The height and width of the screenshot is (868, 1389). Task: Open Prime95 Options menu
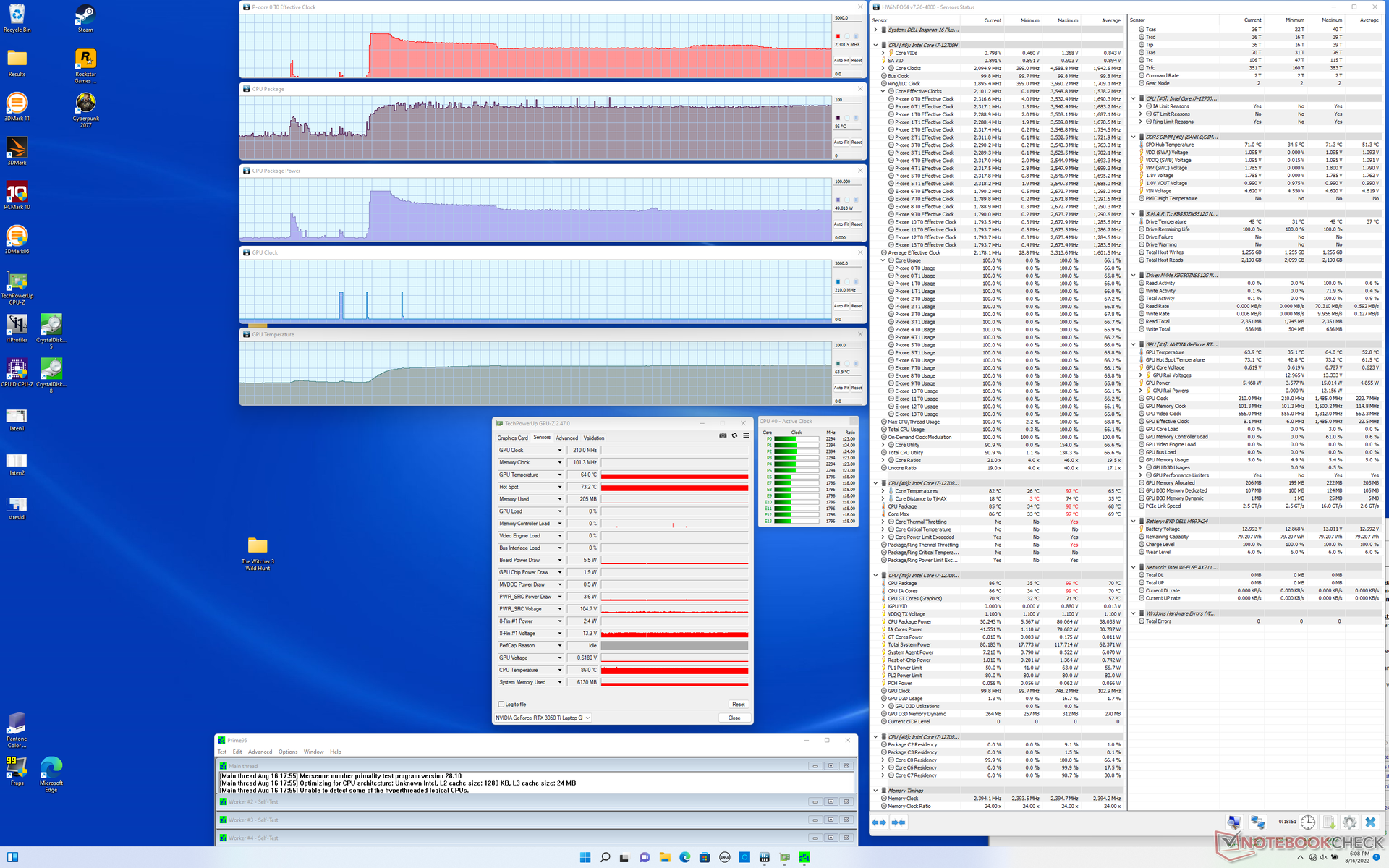tap(287, 752)
